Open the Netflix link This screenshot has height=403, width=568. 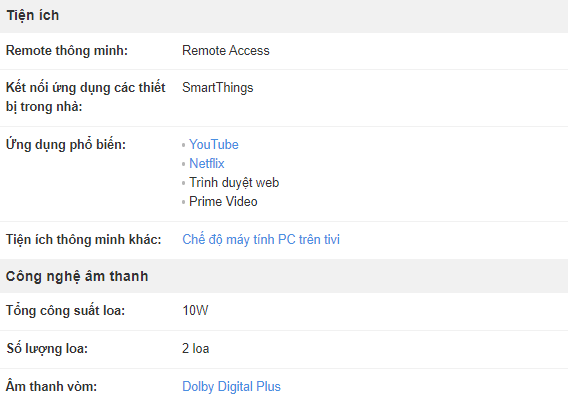pos(206,163)
